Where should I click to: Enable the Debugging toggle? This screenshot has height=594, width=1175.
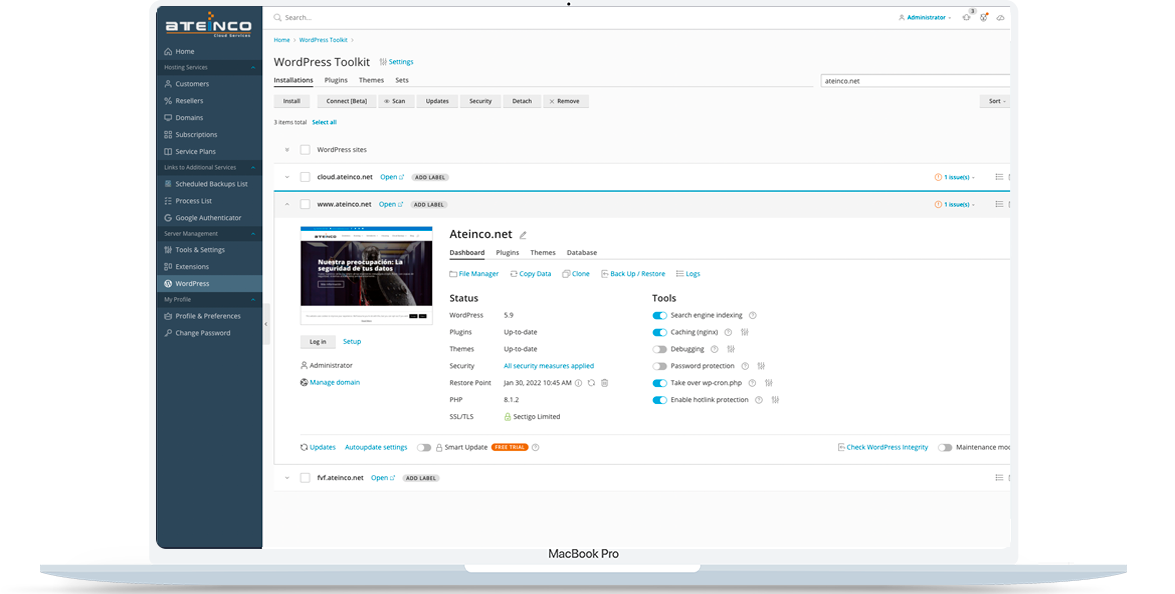pos(659,349)
